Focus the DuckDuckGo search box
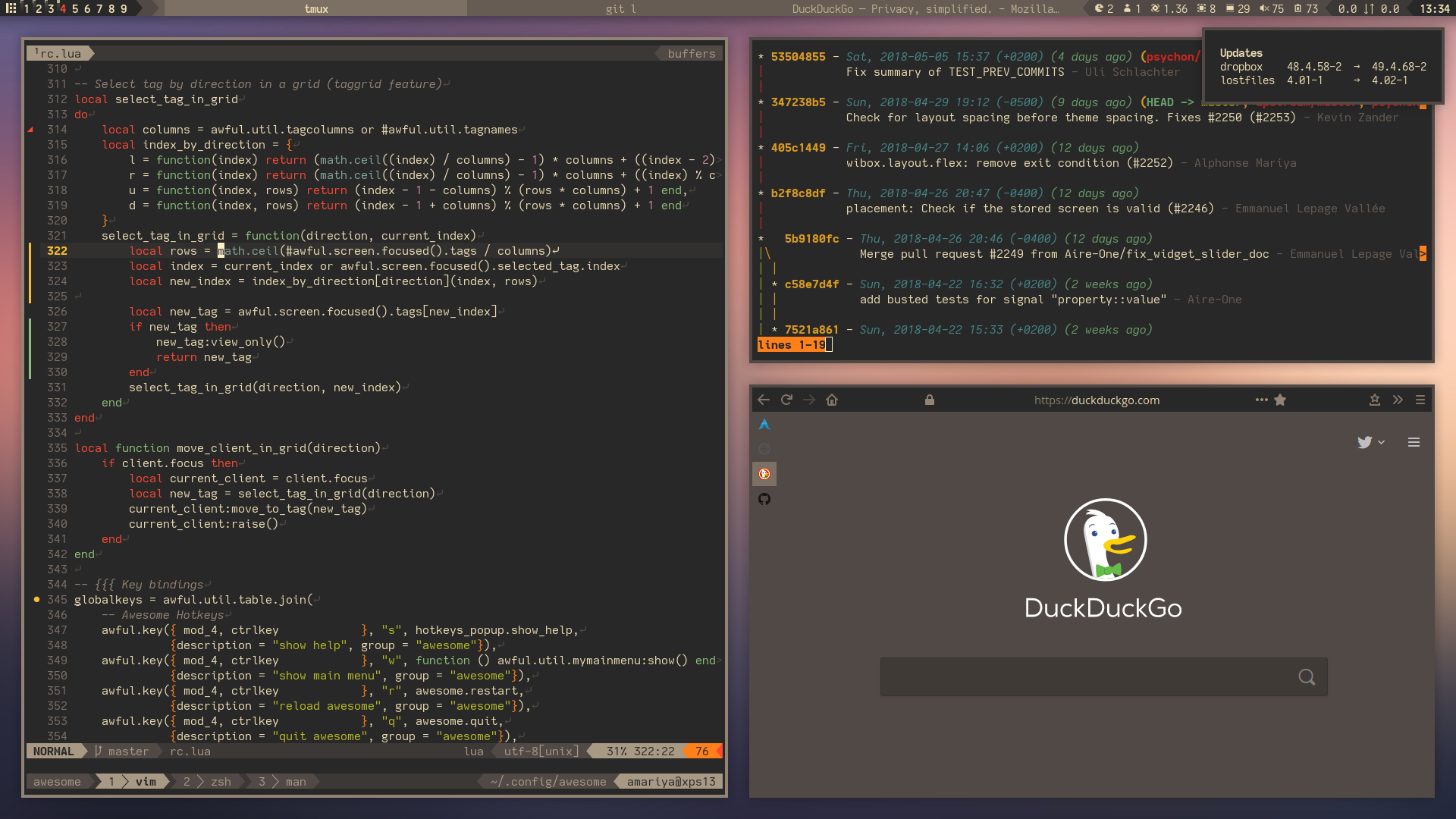Viewport: 1456px width, 819px height. point(1103,676)
